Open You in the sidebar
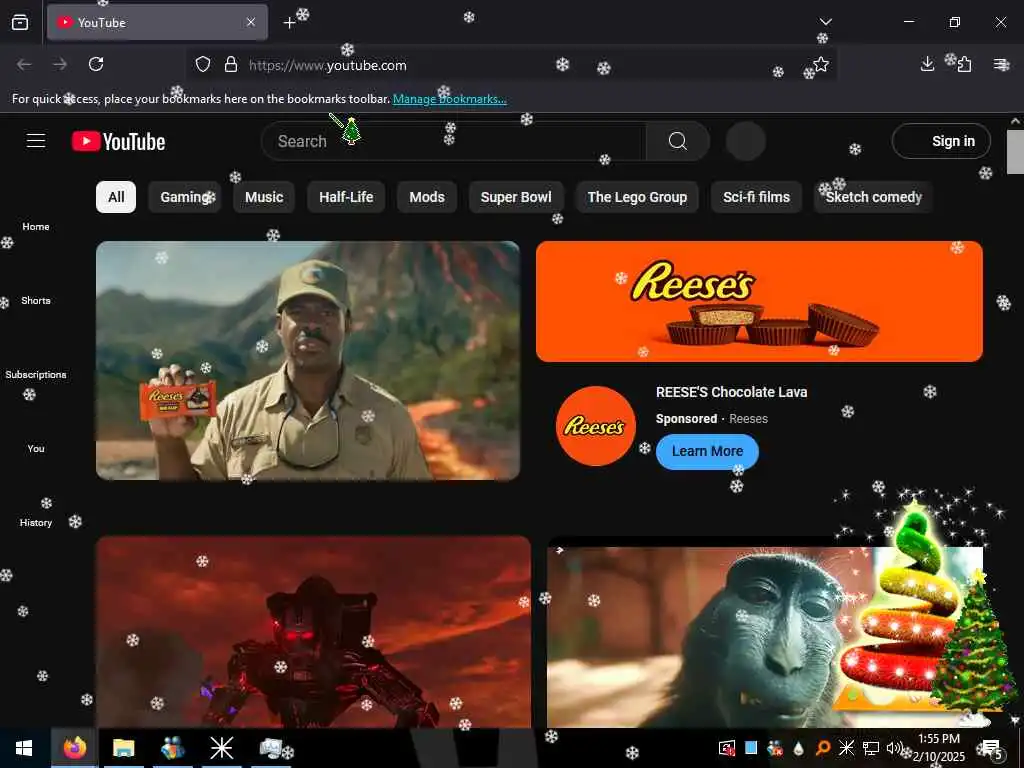This screenshot has width=1024, height=768. [36, 449]
